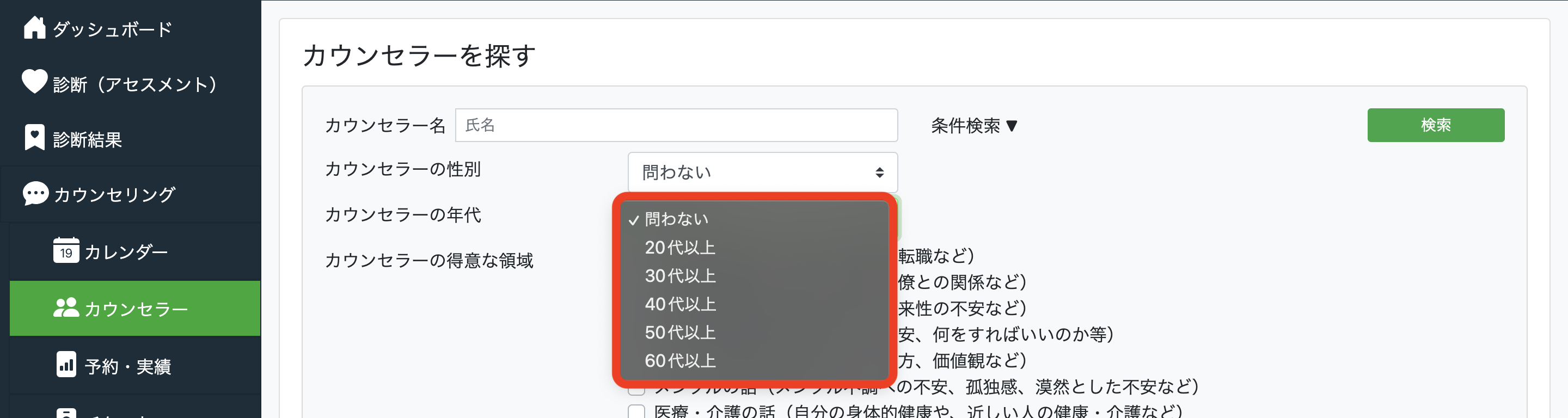Click the カレンダー calendar icon
The width and height of the screenshot is (1568, 418).
click(x=66, y=250)
